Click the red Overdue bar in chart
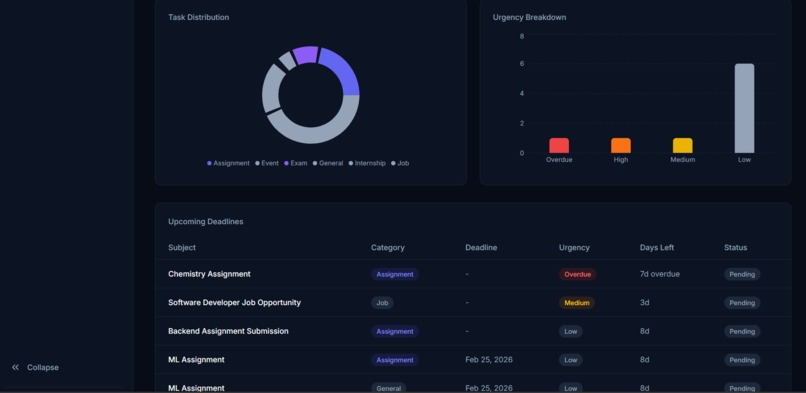Image resolution: width=806 pixels, height=393 pixels. click(559, 145)
